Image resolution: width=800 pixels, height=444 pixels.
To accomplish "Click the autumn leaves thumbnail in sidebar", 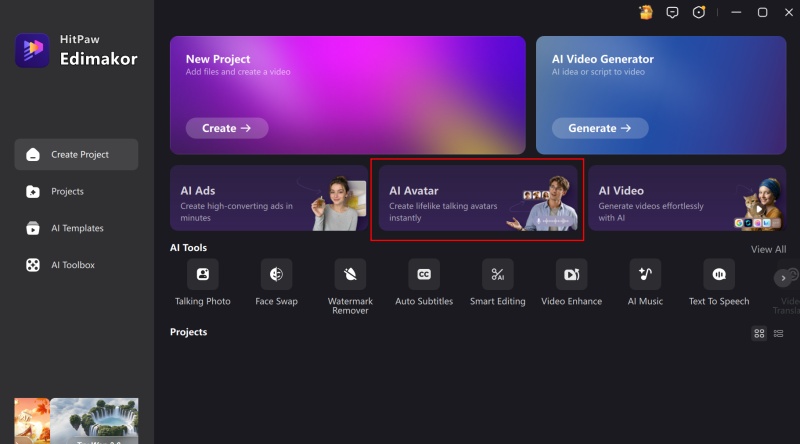I will tap(32, 421).
